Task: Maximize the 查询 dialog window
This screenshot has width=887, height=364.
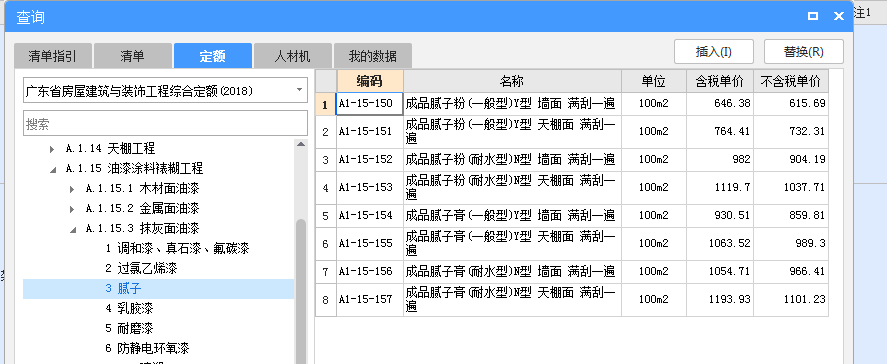Action: pos(813,16)
